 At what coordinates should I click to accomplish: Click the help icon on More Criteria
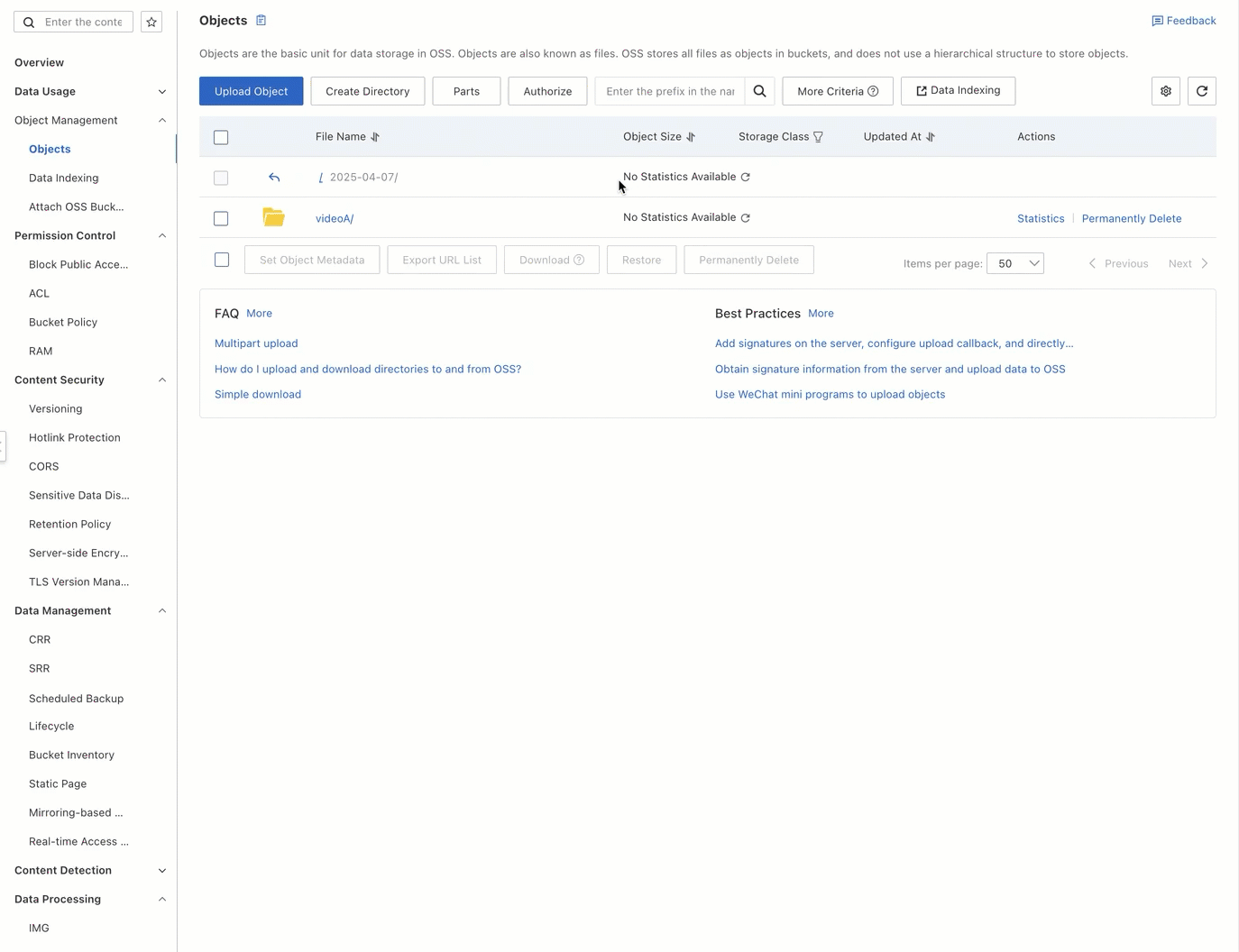click(x=873, y=91)
